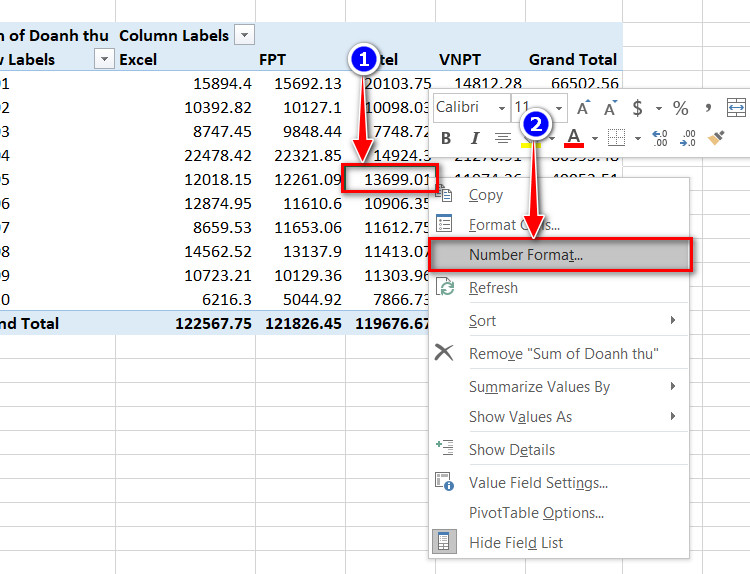The width and height of the screenshot is (750, 574).
Task: Expand the font color dropdown arrow
Action: pos(595,138)
